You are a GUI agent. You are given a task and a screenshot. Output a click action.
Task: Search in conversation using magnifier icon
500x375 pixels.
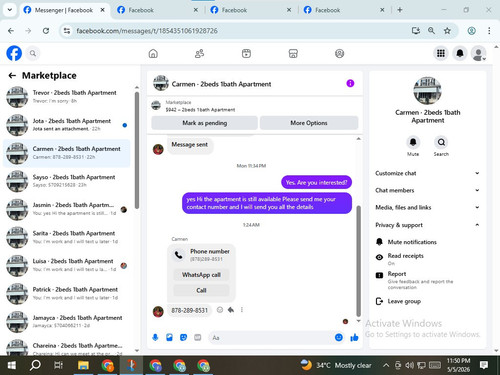(x=441, y=142)
